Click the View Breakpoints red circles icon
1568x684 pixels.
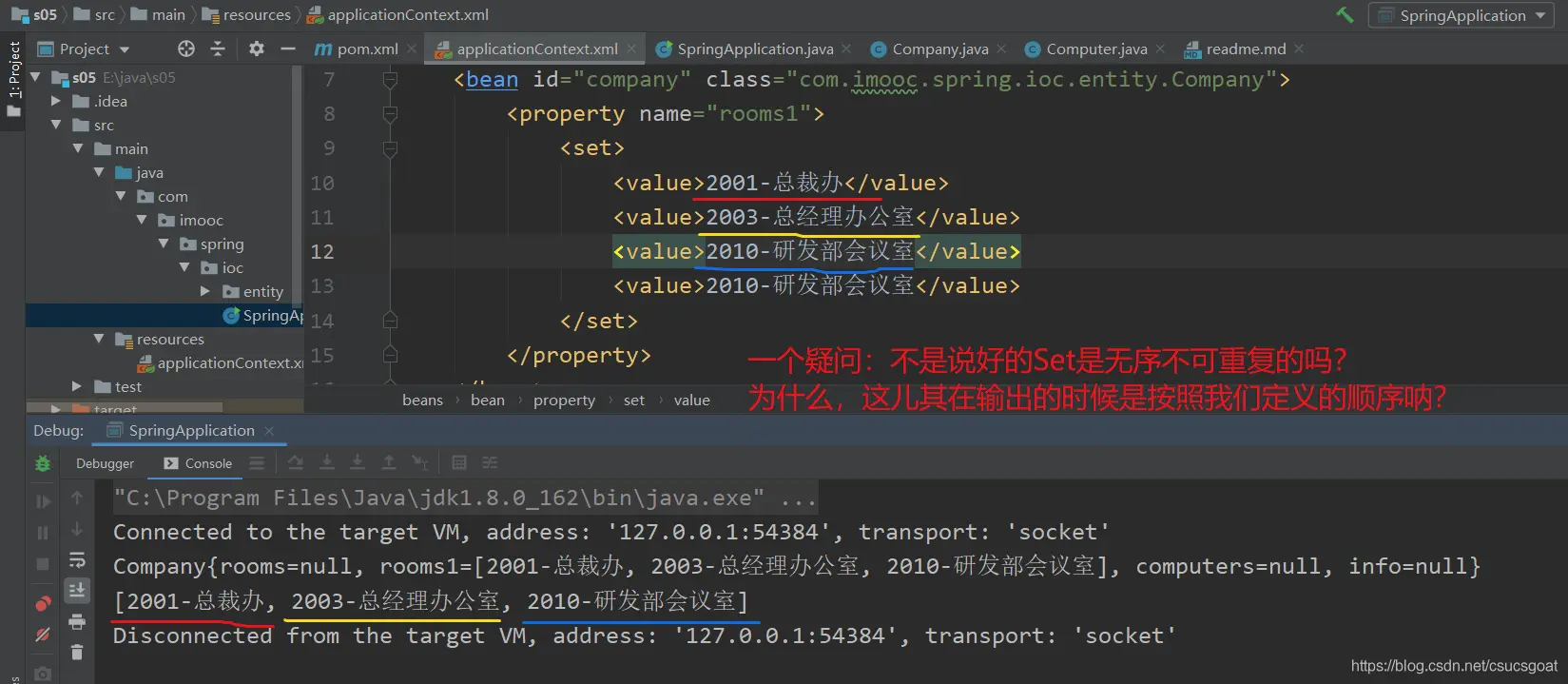coord(43,603)
